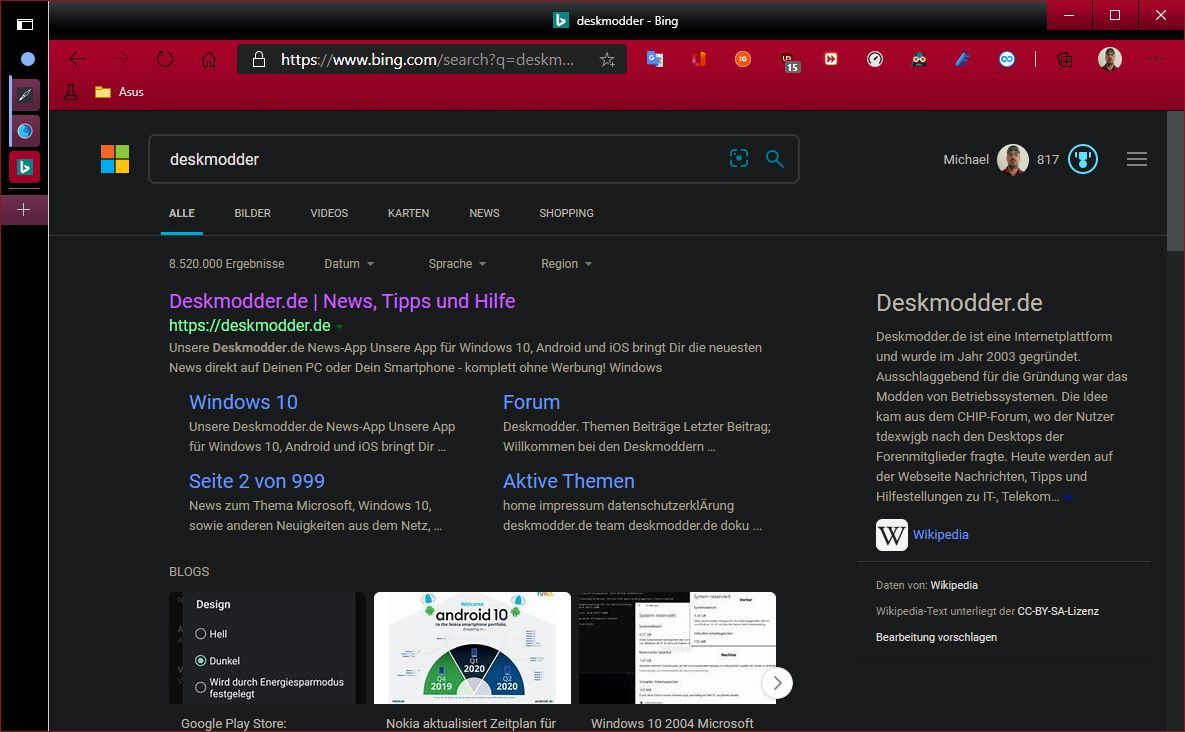The width and height of the screenshot is (1185, 732).
Task: Open the Bing hamburger settings menu
Action: point(1137,159)
